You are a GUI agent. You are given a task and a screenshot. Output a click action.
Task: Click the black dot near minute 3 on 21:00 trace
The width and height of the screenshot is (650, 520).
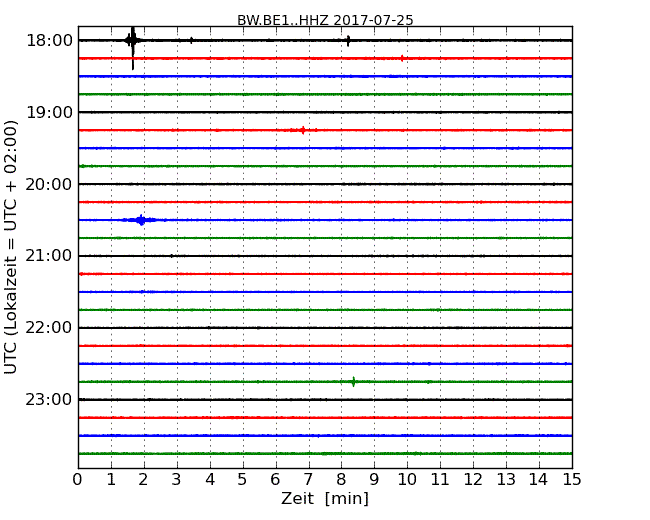tap(172, 256)
